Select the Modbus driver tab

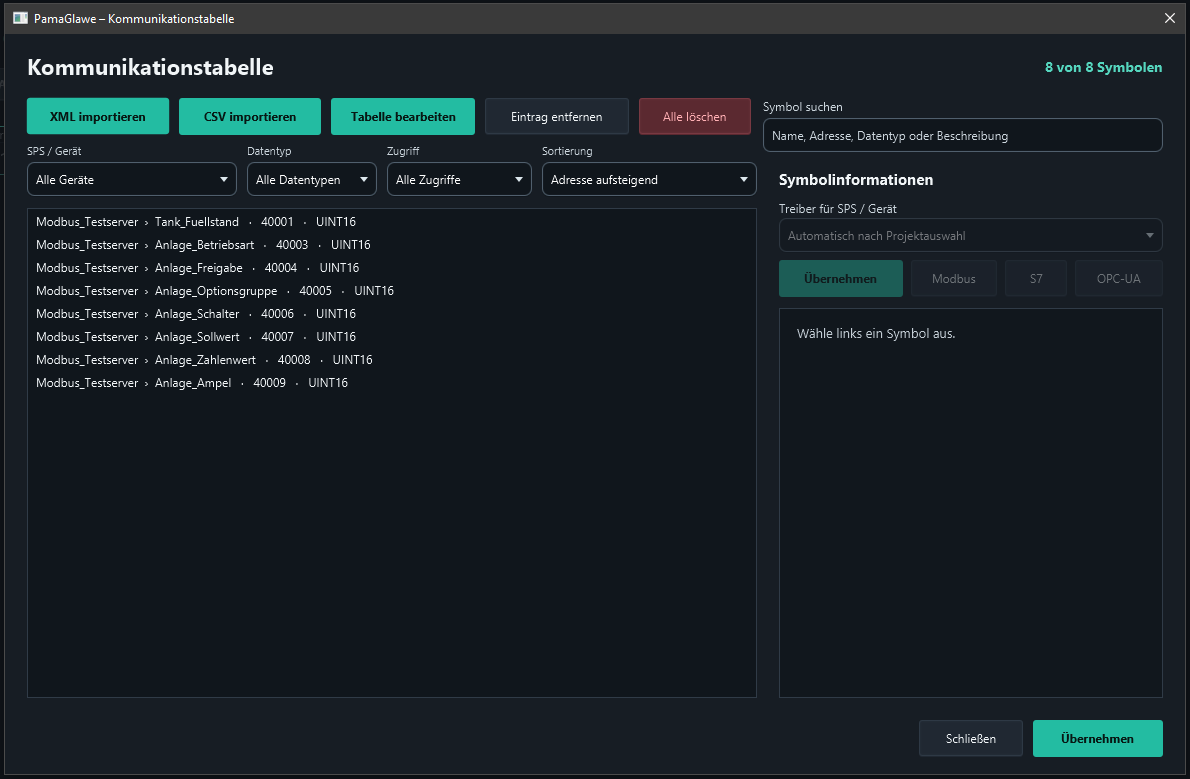point(953,279)
